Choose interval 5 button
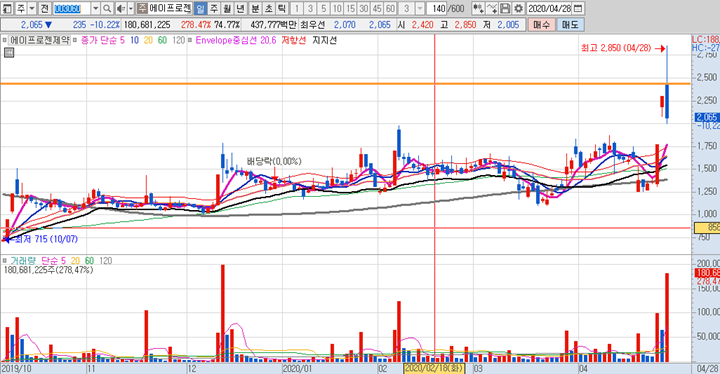This screenshot has width=720, height=374. 324,8
